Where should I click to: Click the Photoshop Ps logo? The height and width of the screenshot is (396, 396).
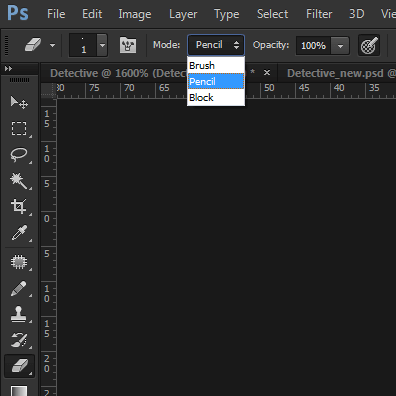(18, 14)
